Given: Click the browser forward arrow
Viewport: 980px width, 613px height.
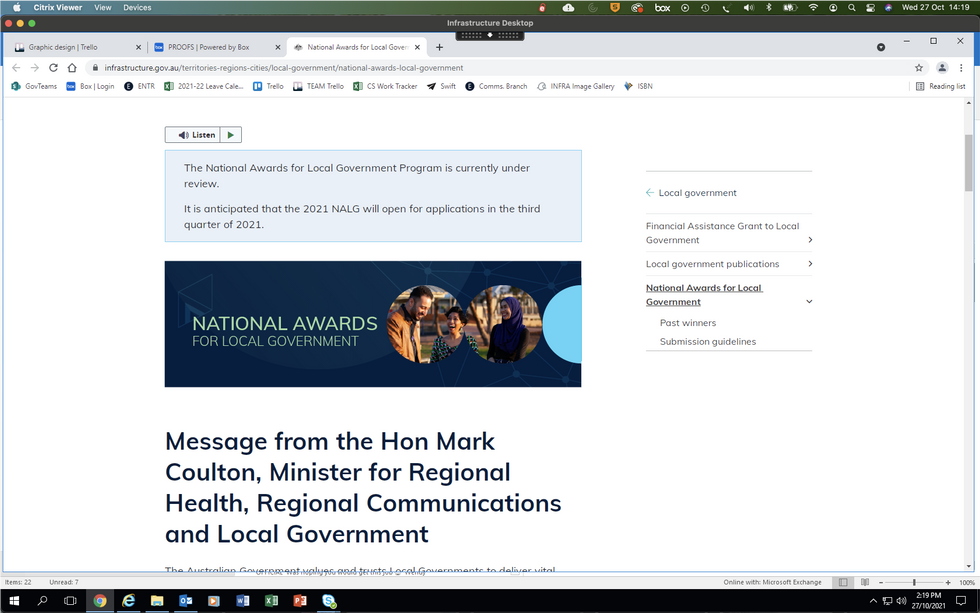Looking at the screenshot, I should pos(34,67).
